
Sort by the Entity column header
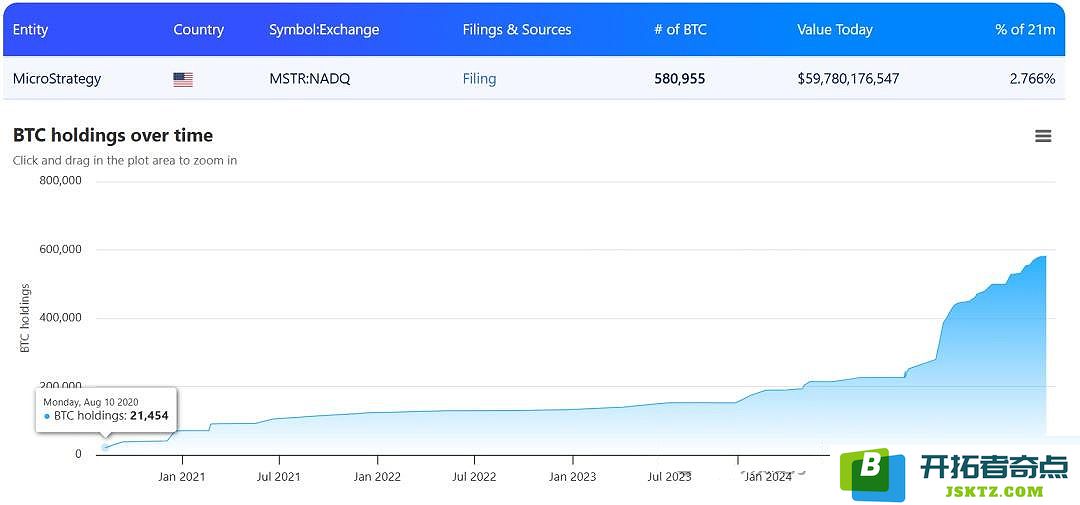pyautogui.click(x=30, y=30)
